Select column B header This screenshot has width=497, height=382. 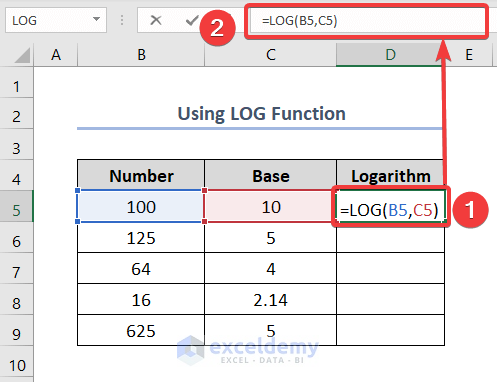point(141,55)
